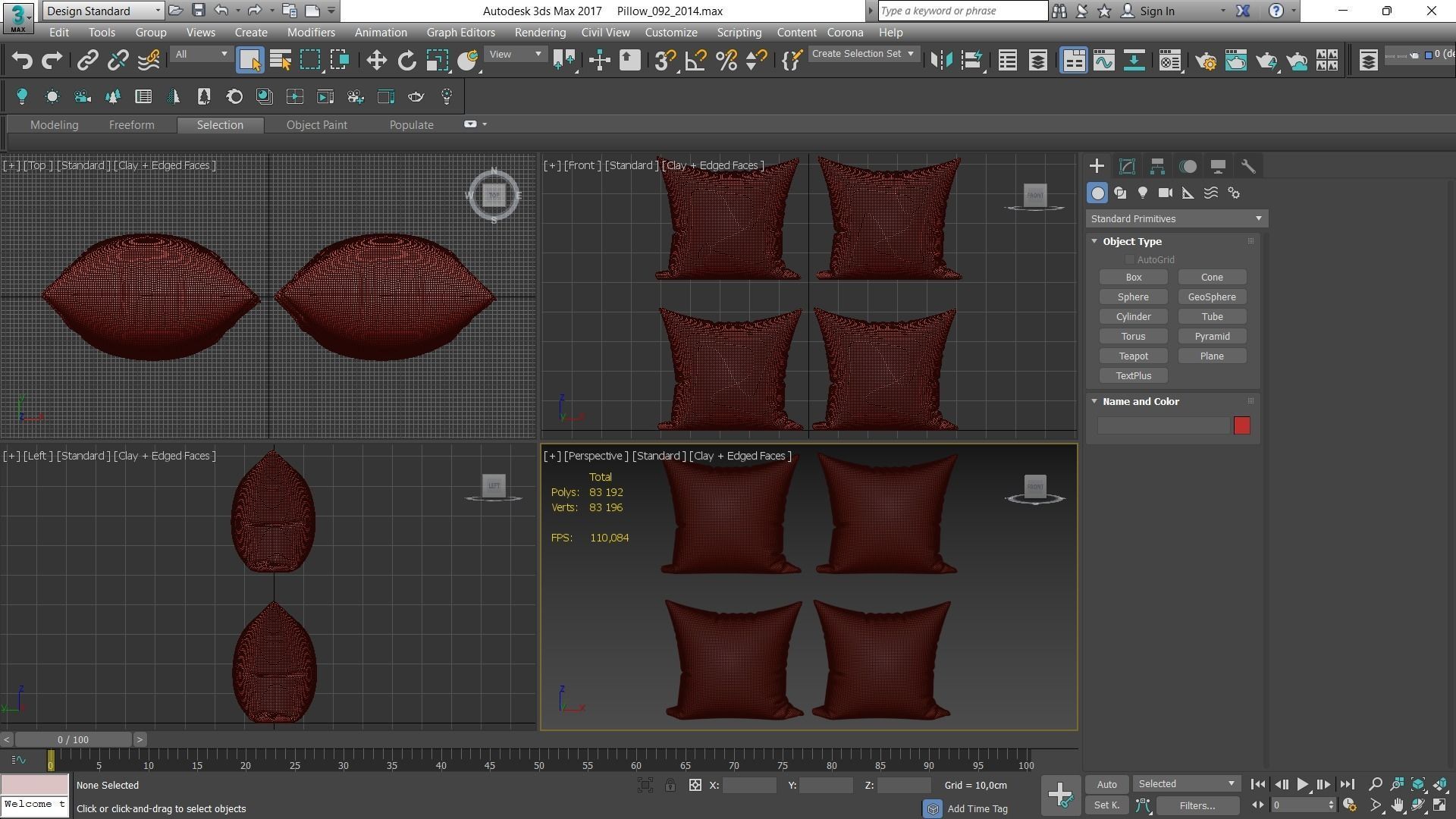Click the TextPlus button

[x=1133, y=376]
